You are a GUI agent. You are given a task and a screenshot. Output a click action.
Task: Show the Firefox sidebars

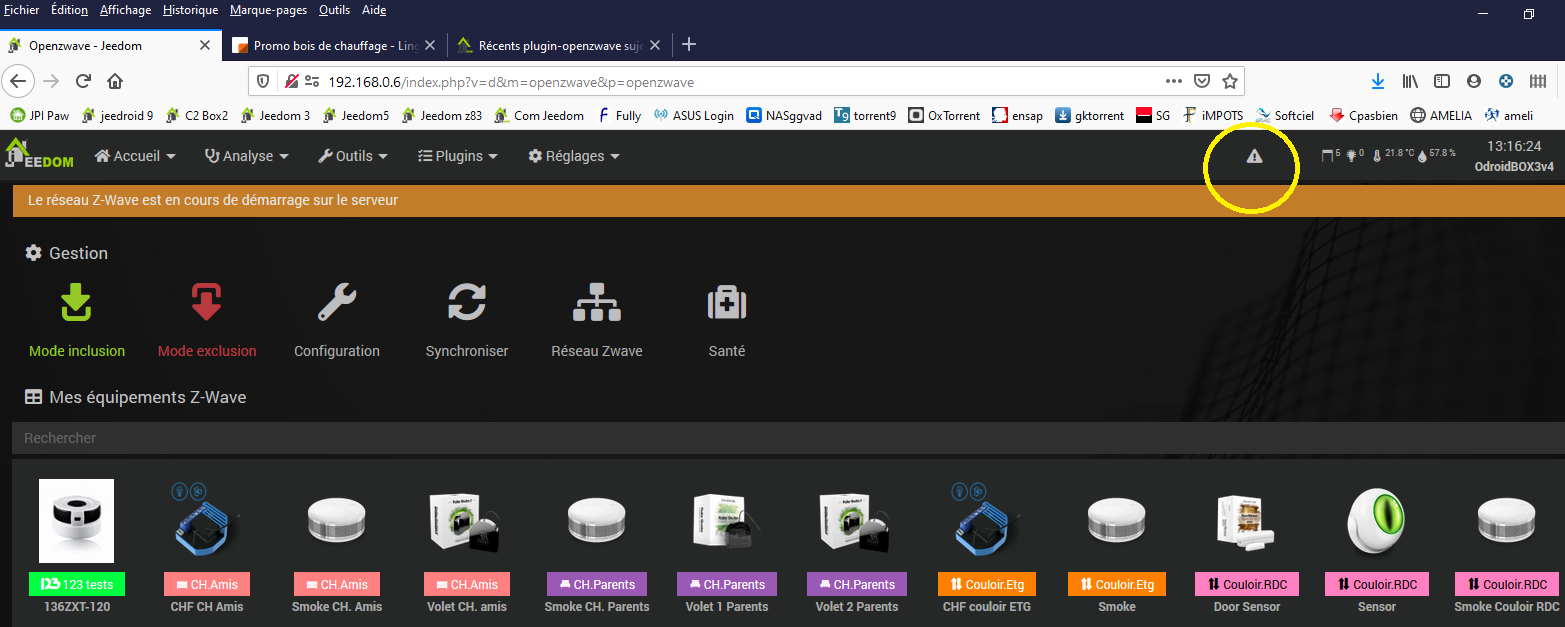(x=1441, y=81)
